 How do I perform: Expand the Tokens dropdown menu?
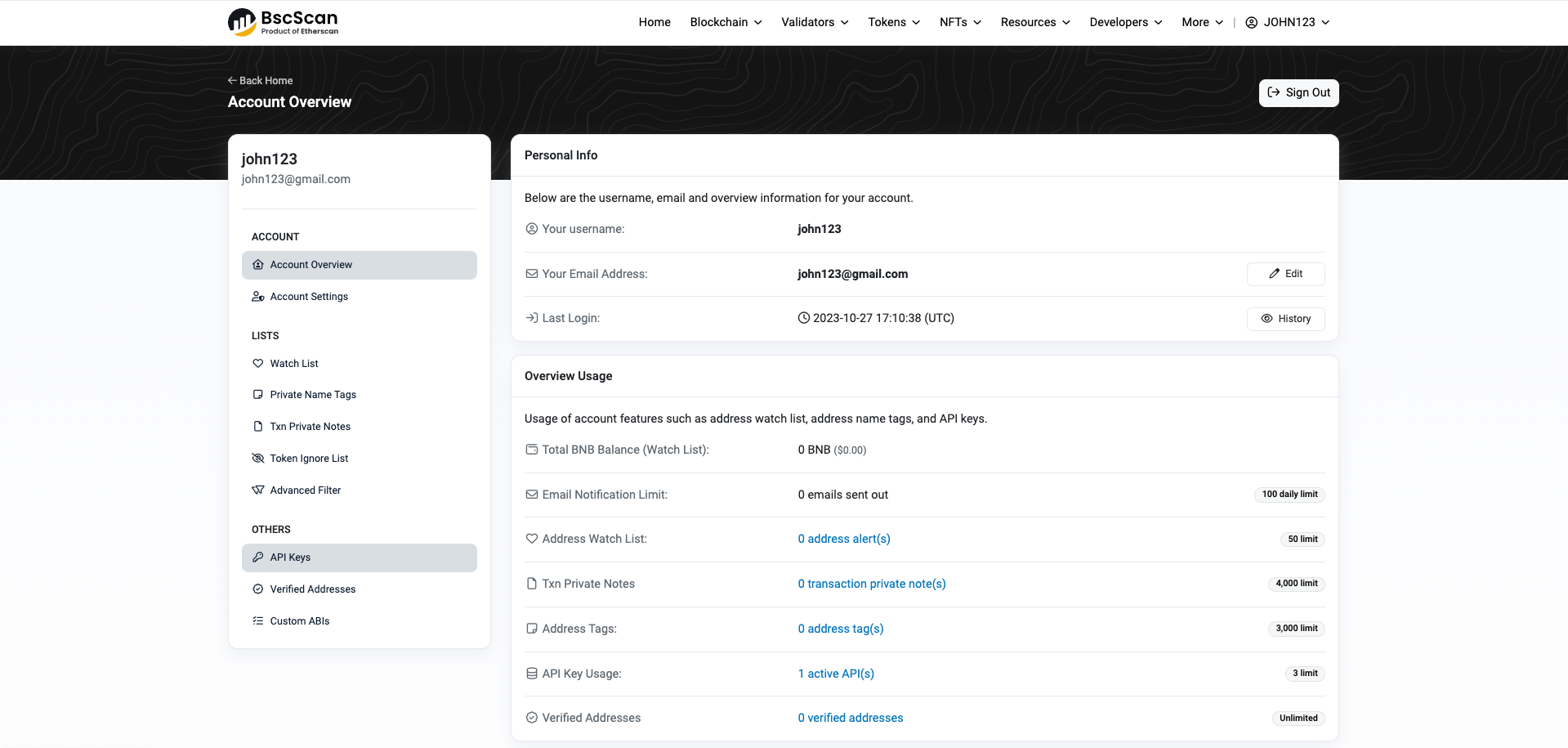point(894,22)
